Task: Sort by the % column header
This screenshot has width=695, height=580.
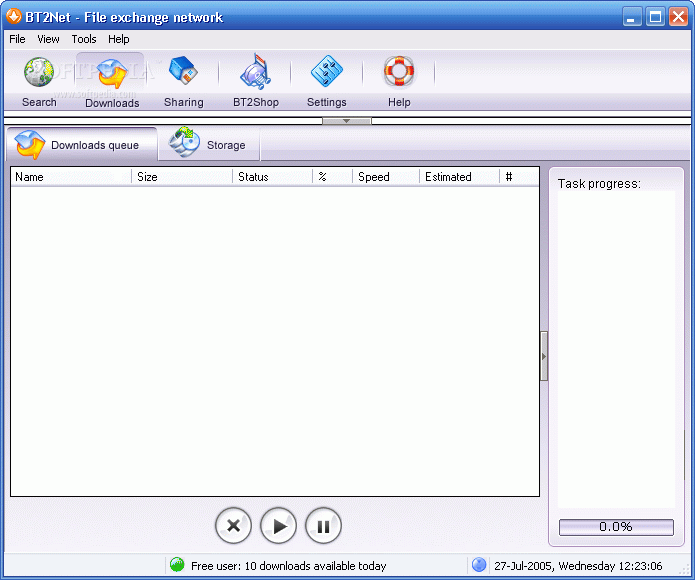Action: [x=332, y=177]
